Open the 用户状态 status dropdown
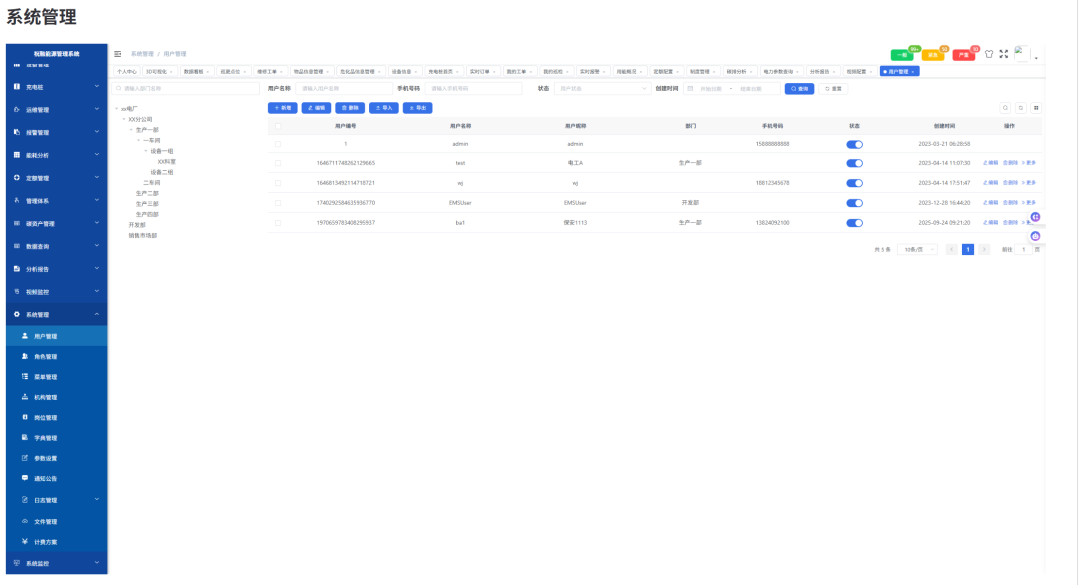The width and height of the screenshot is (1080, 585). 602,89
